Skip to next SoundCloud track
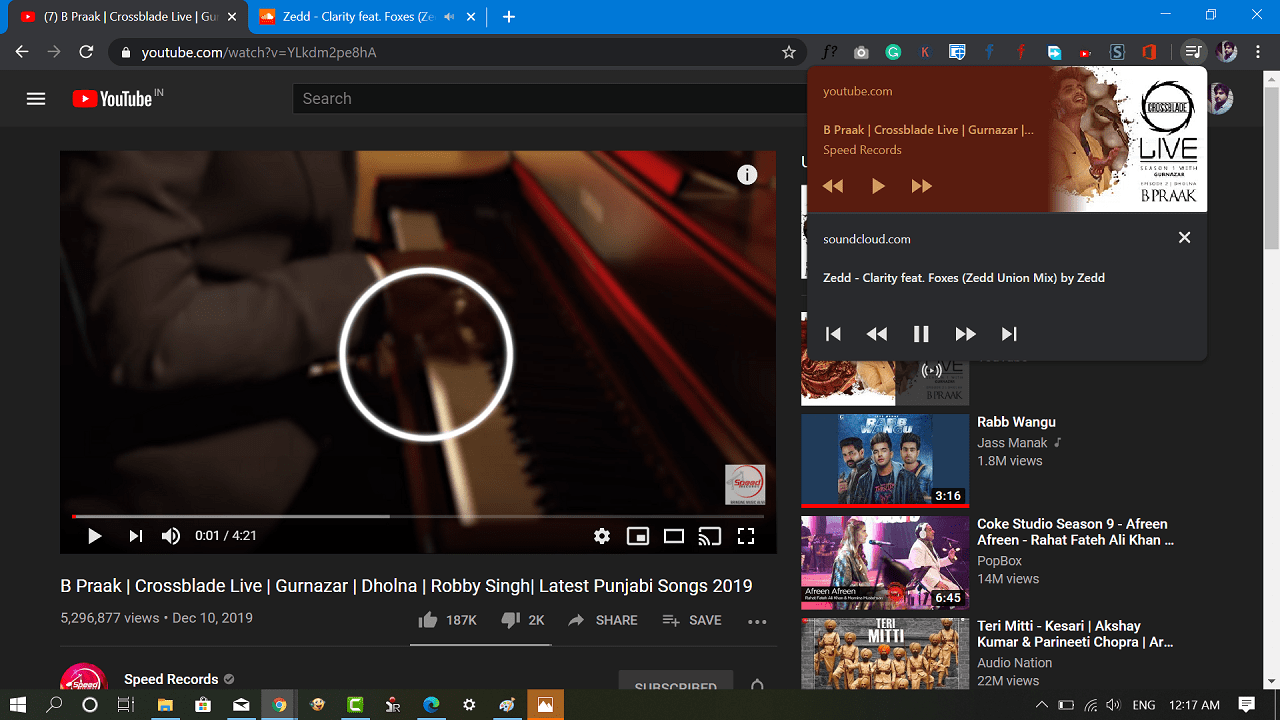 pyautogui.click(x=1009, y=334)
